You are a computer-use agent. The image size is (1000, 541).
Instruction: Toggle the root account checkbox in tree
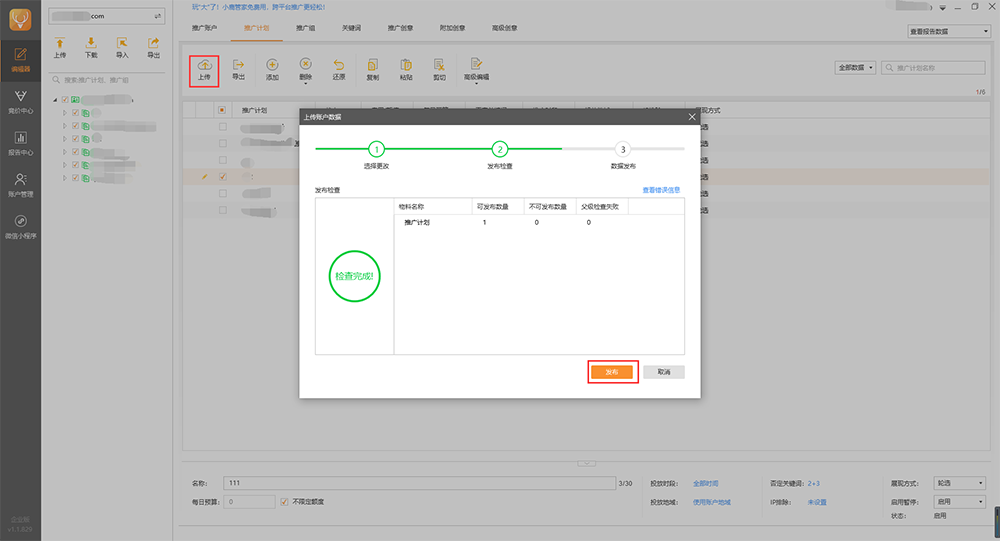click(x=65, y=100)
